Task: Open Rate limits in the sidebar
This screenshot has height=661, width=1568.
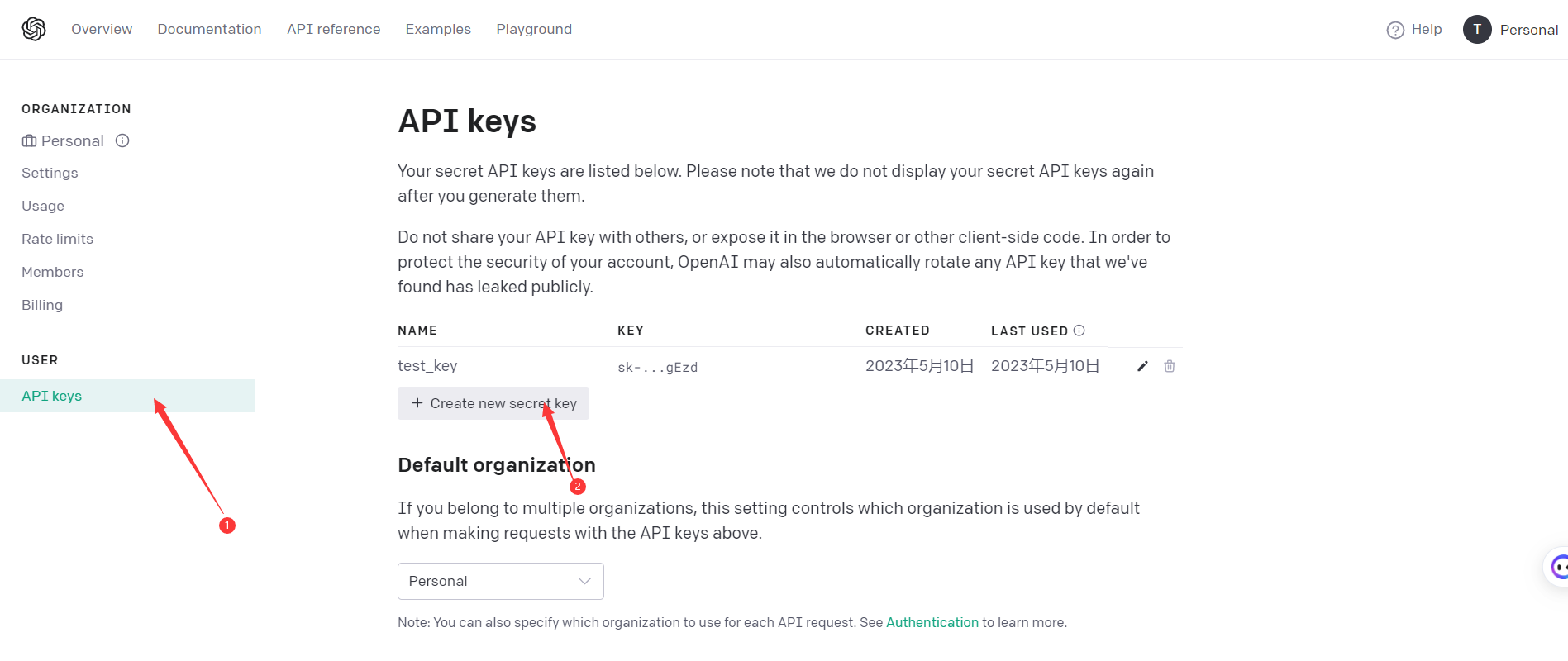Action: (x=57, y=239)
